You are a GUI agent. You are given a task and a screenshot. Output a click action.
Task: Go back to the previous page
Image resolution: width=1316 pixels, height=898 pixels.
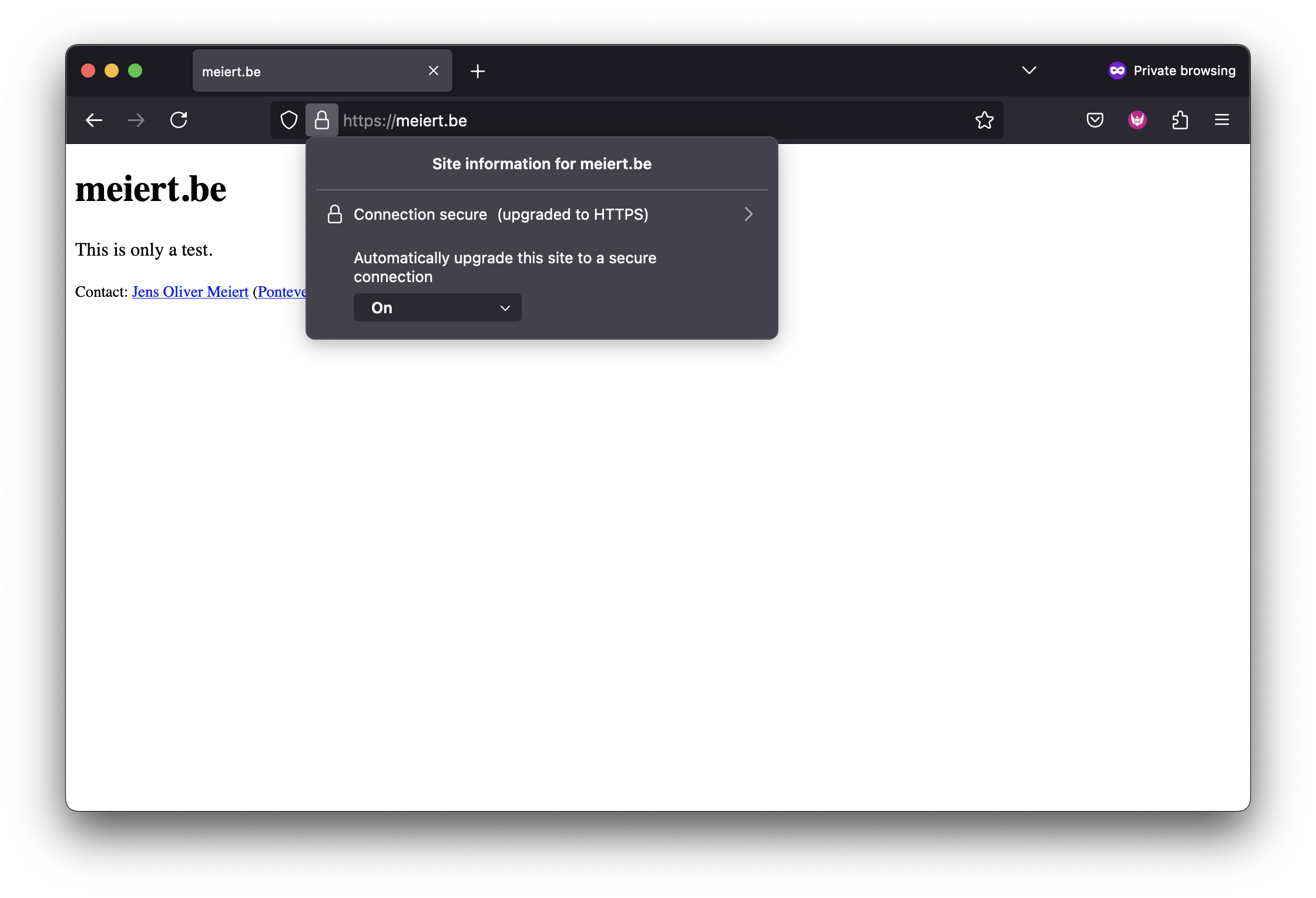pos(94,120)
